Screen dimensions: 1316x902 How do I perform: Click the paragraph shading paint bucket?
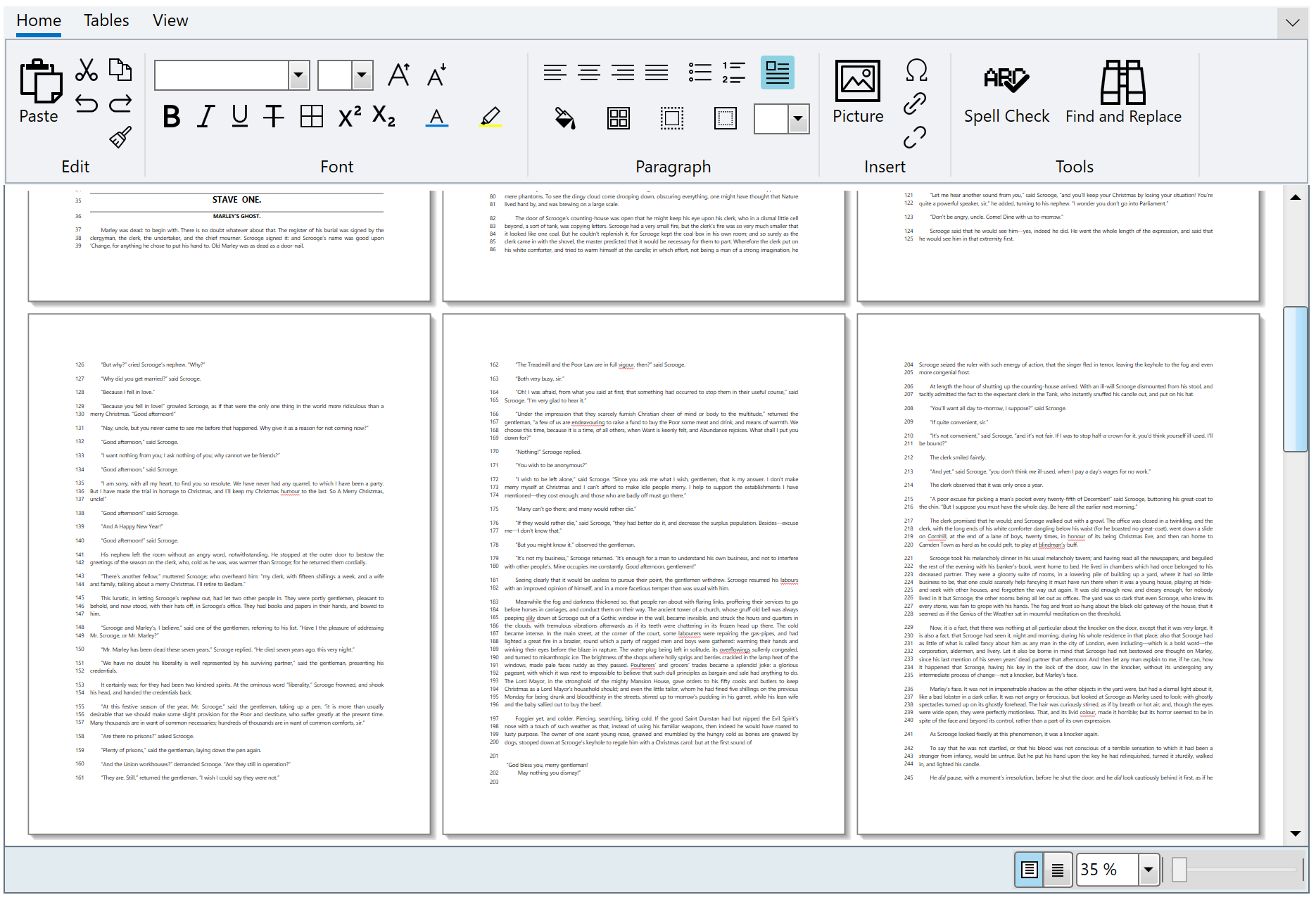[565, 118]
